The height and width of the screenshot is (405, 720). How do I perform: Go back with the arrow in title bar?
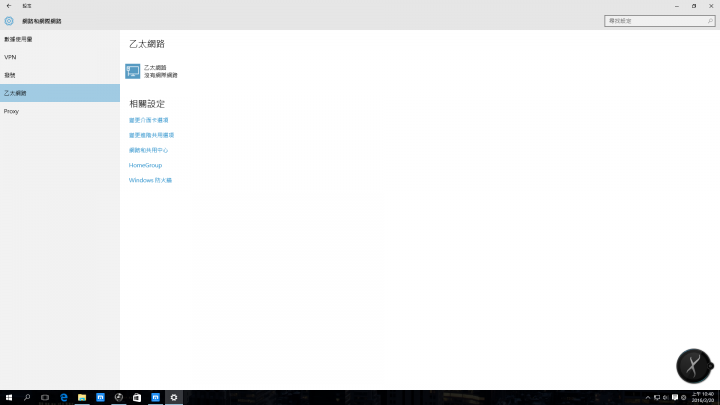(9, 6)
